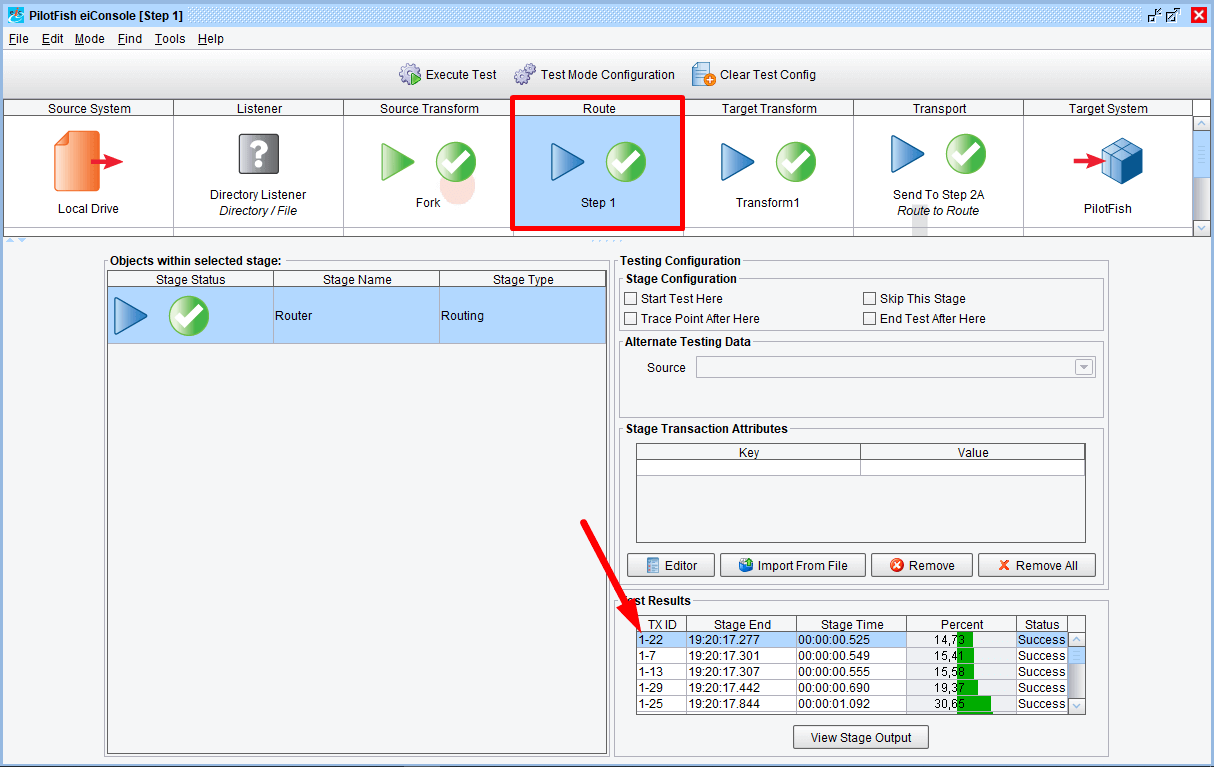Open the Help menu

coord(211,39)
